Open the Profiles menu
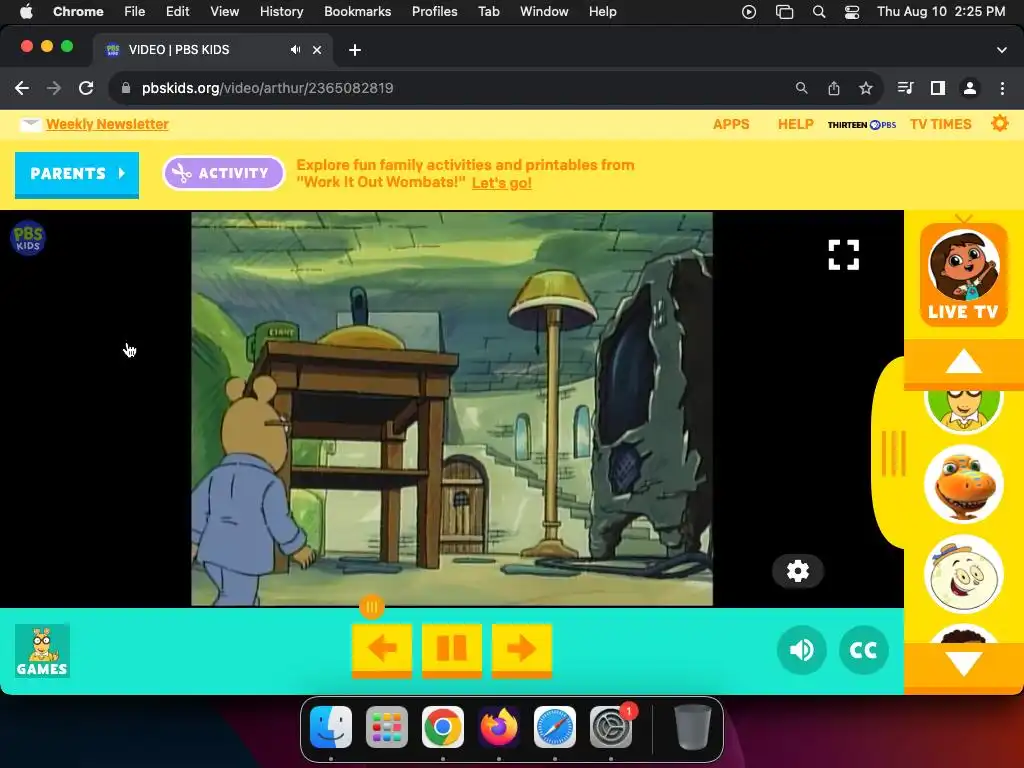Viewport: 1024px width, 768px height. pyautogui.click(x=434, y=12)
